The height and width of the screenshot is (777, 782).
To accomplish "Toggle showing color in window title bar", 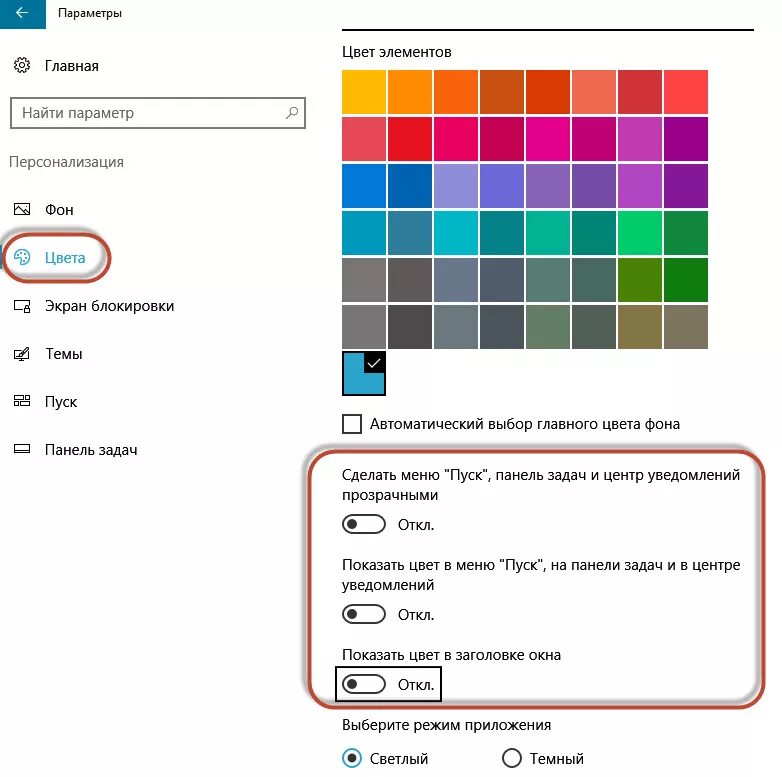I will click(x=364, y=685).
